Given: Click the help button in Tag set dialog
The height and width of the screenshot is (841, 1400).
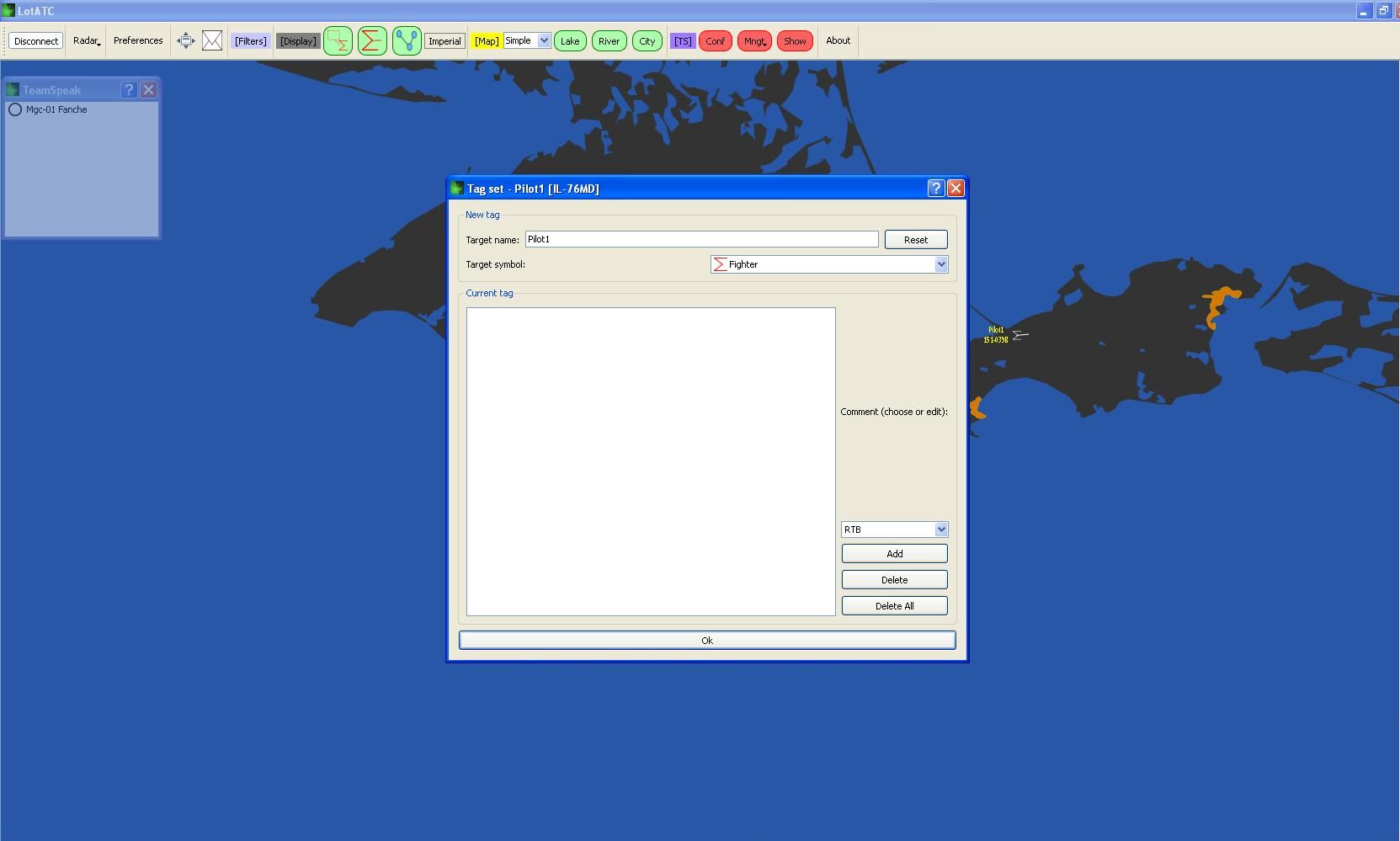Looking at the screenshot, I should click(x=935, y=189).
